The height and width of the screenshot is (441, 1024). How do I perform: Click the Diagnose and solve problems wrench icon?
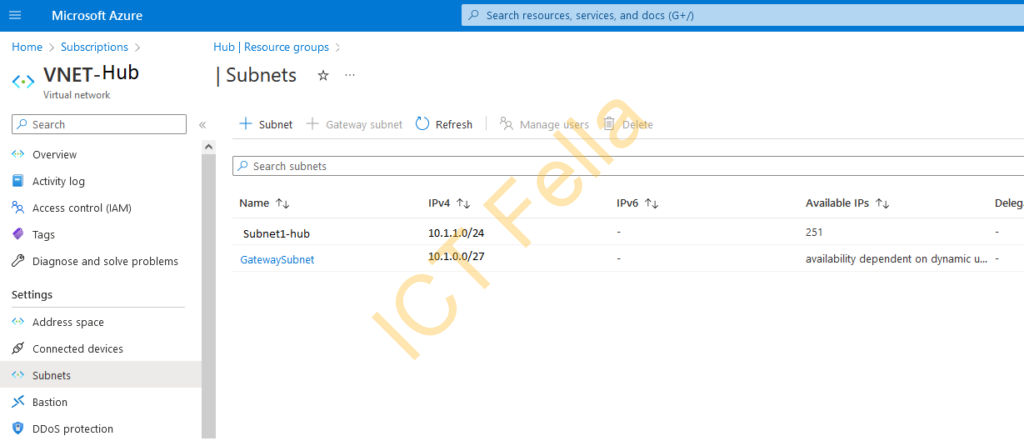[18, 261]
